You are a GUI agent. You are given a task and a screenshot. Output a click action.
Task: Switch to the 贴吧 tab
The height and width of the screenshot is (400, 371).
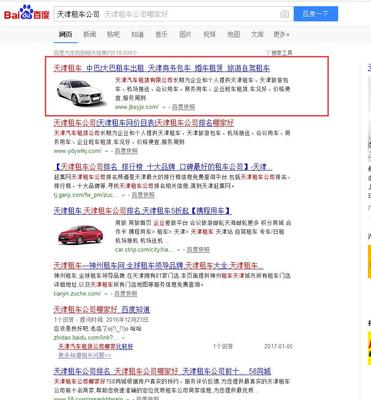(113, 34)
